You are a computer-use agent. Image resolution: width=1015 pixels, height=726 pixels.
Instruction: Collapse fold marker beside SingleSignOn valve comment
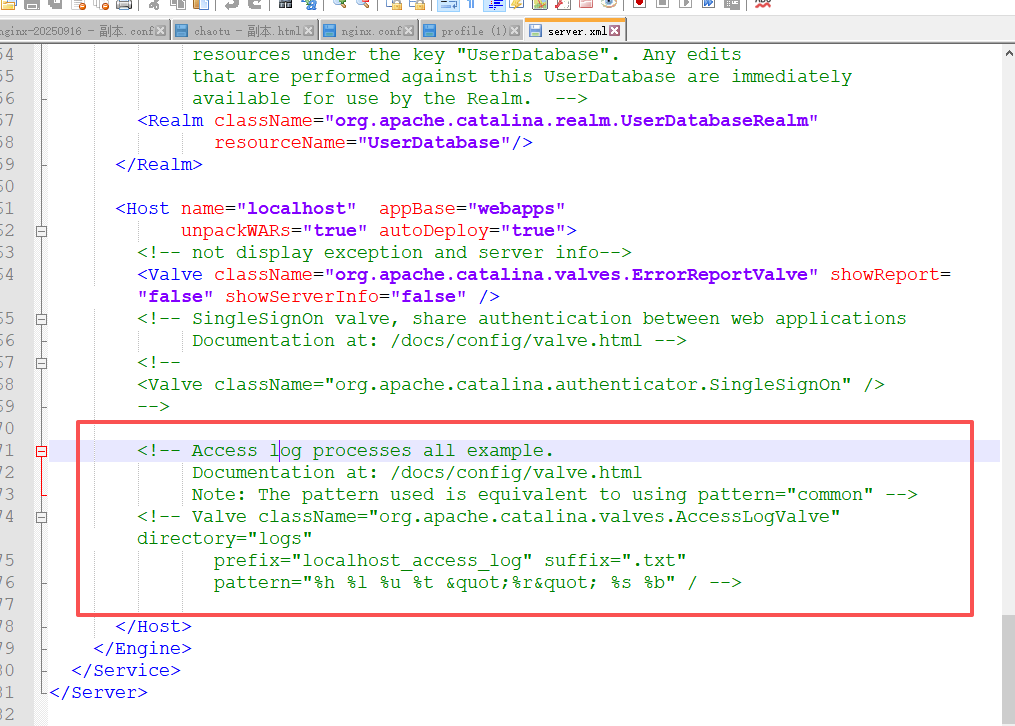pyautogui.click(x=41, y=319)
